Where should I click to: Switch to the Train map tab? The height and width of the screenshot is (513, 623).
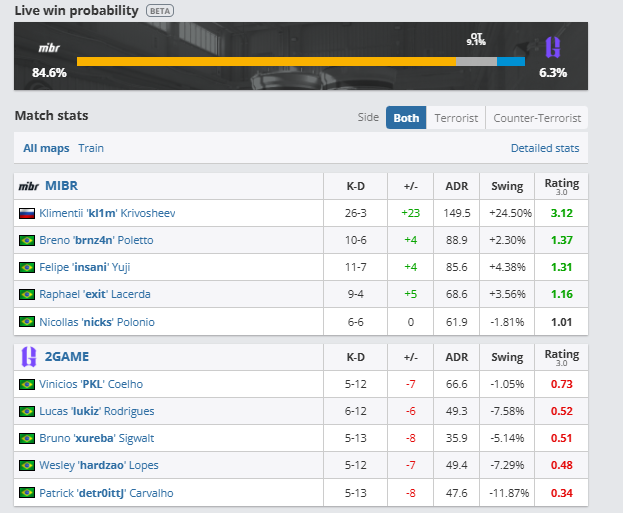click(x=91, y=148)
